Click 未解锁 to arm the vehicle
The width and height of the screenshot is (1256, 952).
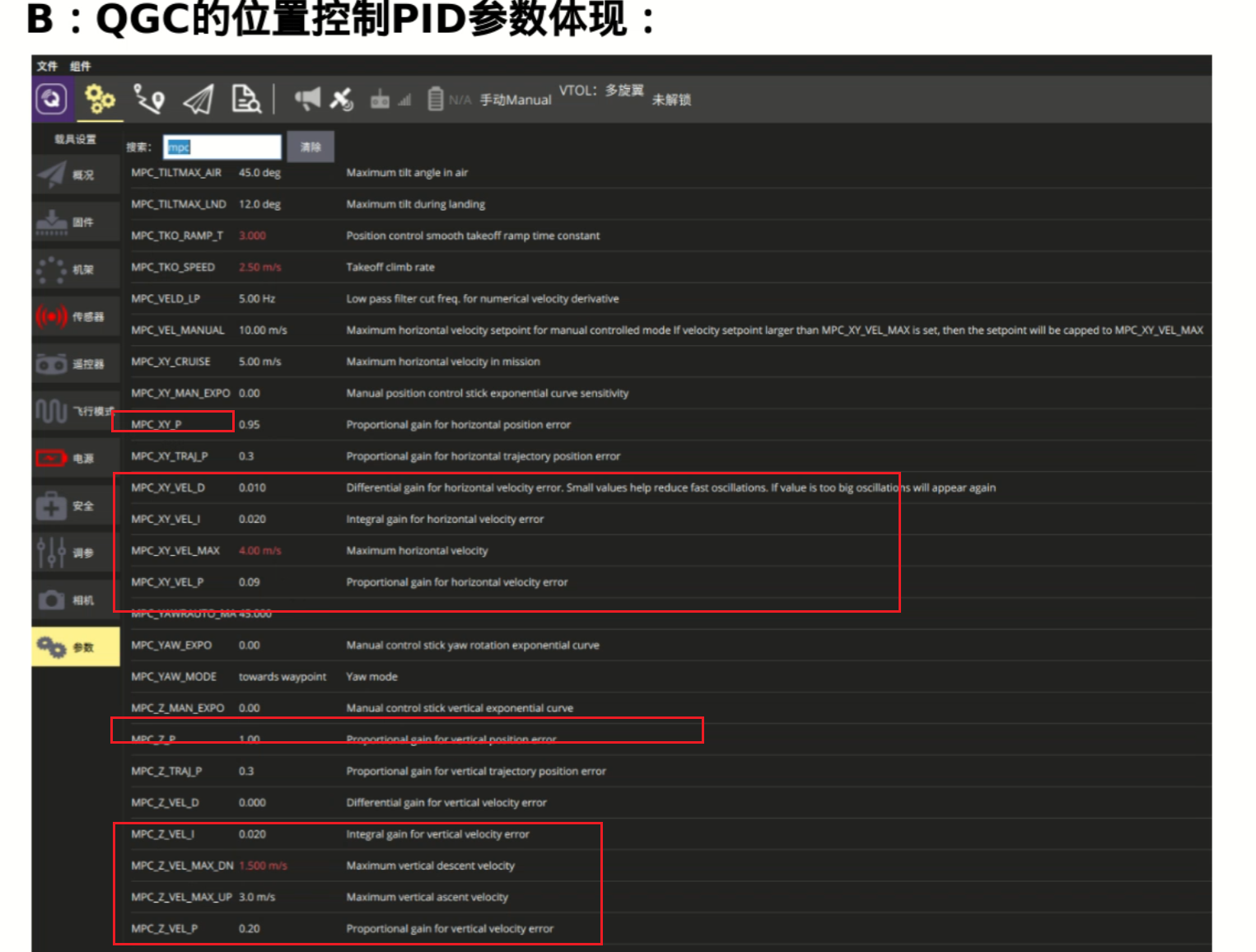pyautogui.click(x=669, y=100)
